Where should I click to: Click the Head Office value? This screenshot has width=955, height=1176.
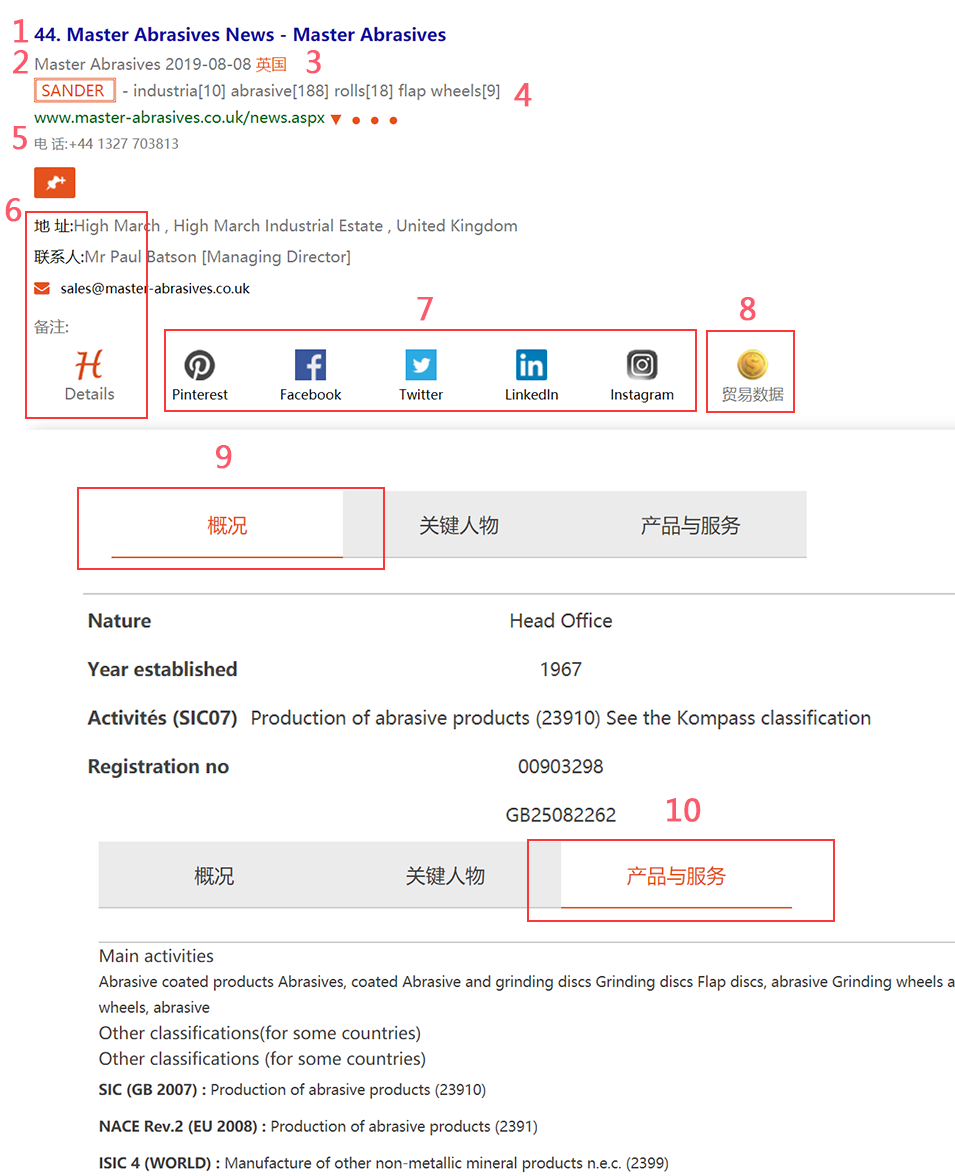561,621
